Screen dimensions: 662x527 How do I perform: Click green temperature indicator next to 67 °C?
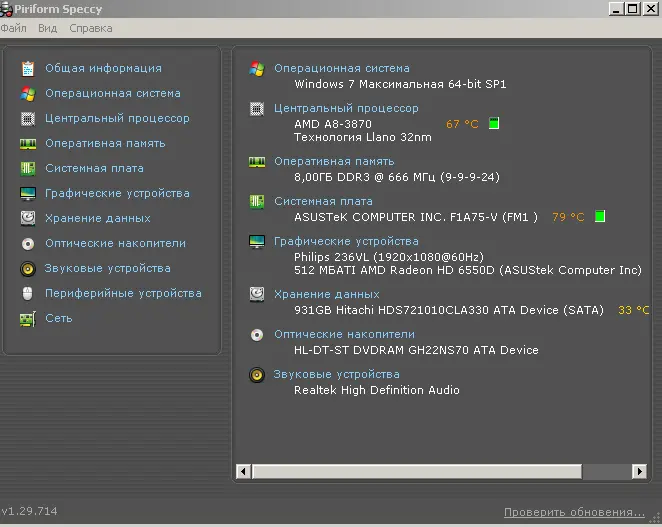tap(494, 123)
